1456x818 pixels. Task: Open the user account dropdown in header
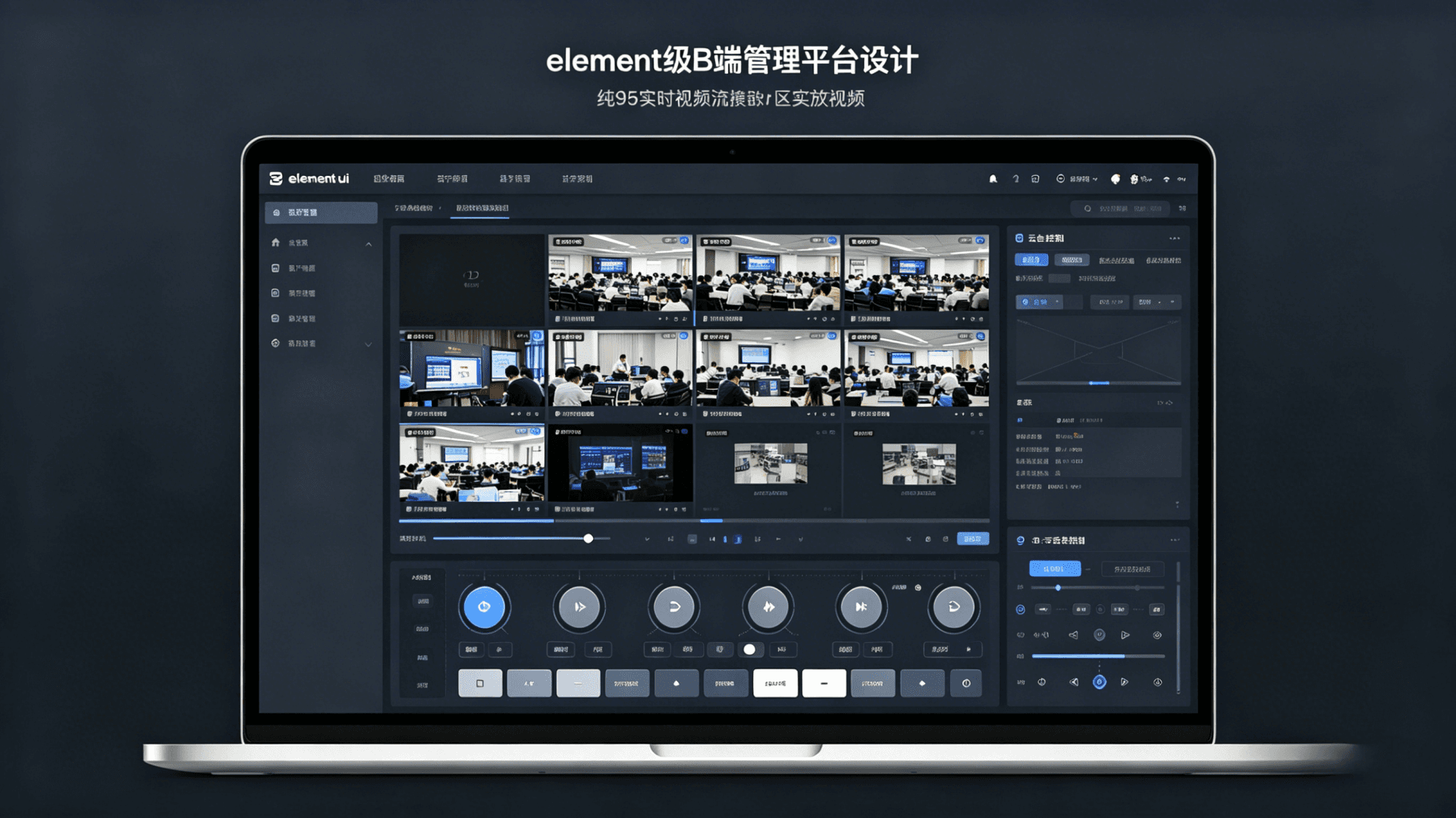pyautogui.click(x=1078, y=180)
